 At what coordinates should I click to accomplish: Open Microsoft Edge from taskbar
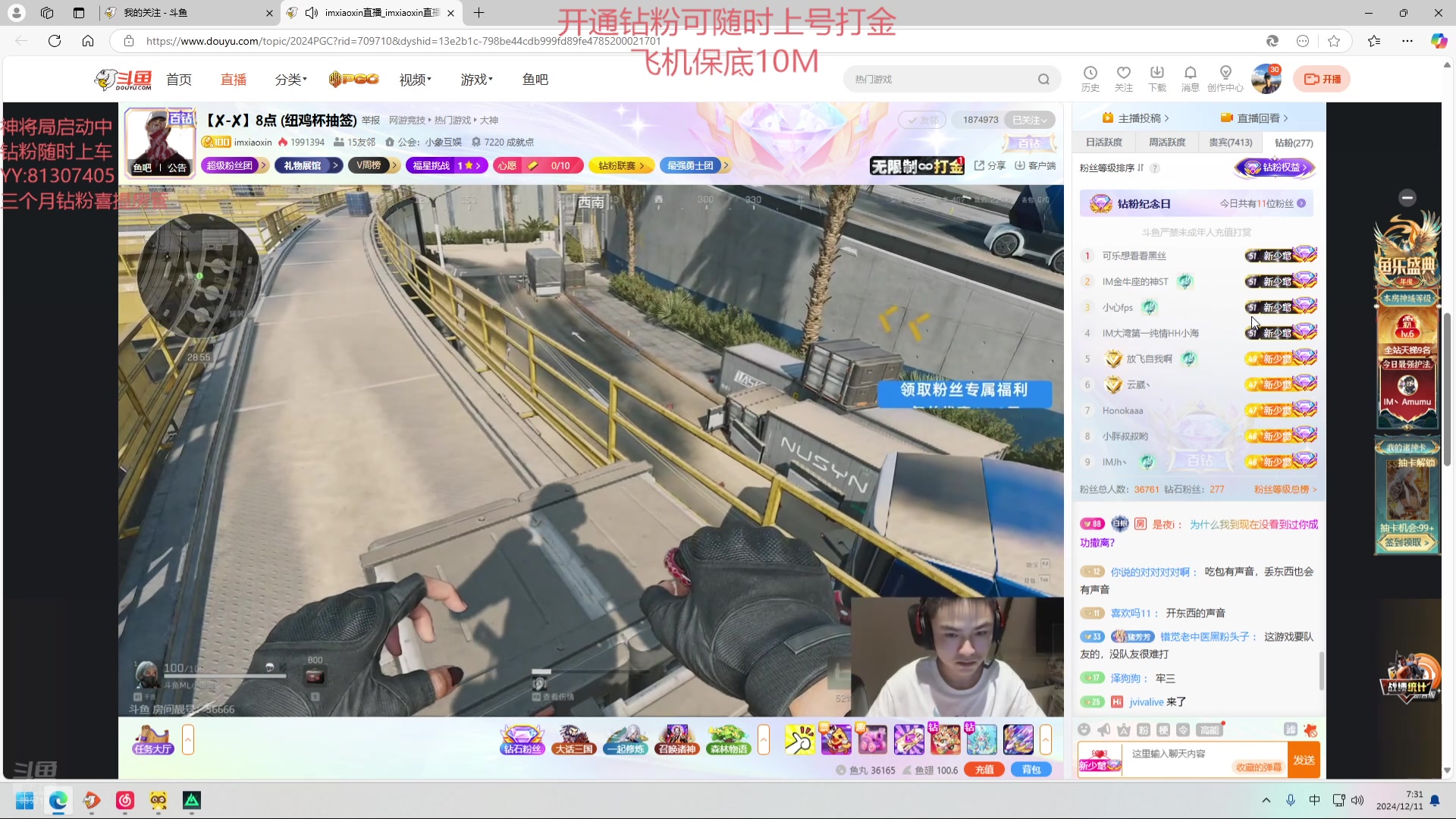point(58,801)
